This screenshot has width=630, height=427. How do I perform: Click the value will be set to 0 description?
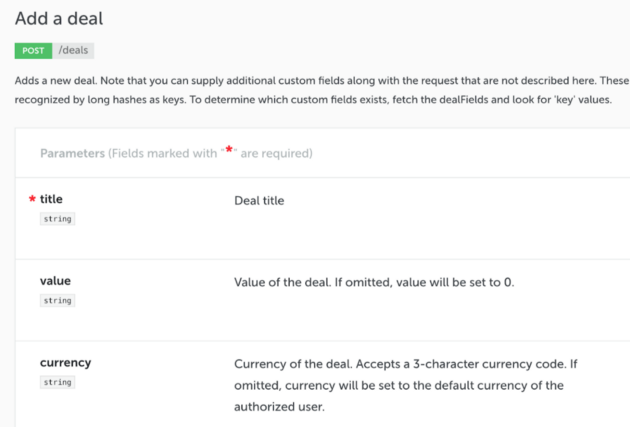pos(374,282)
